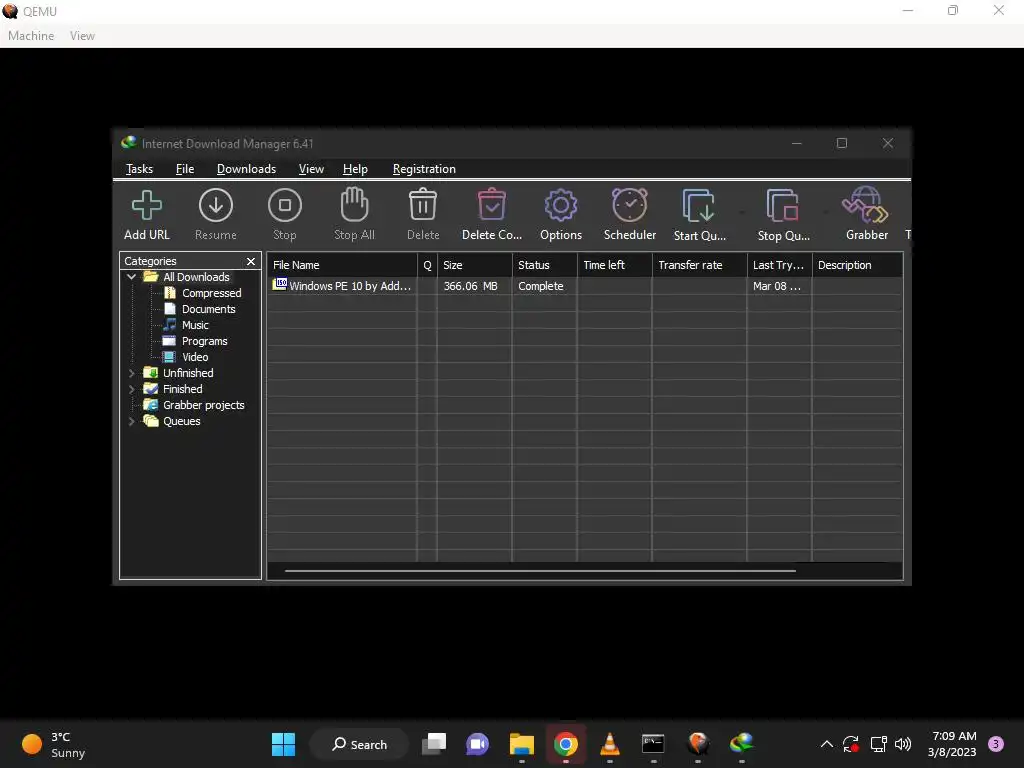Open the Help menu
This screenshot has width=1024, height=768.
click(355, 169)
